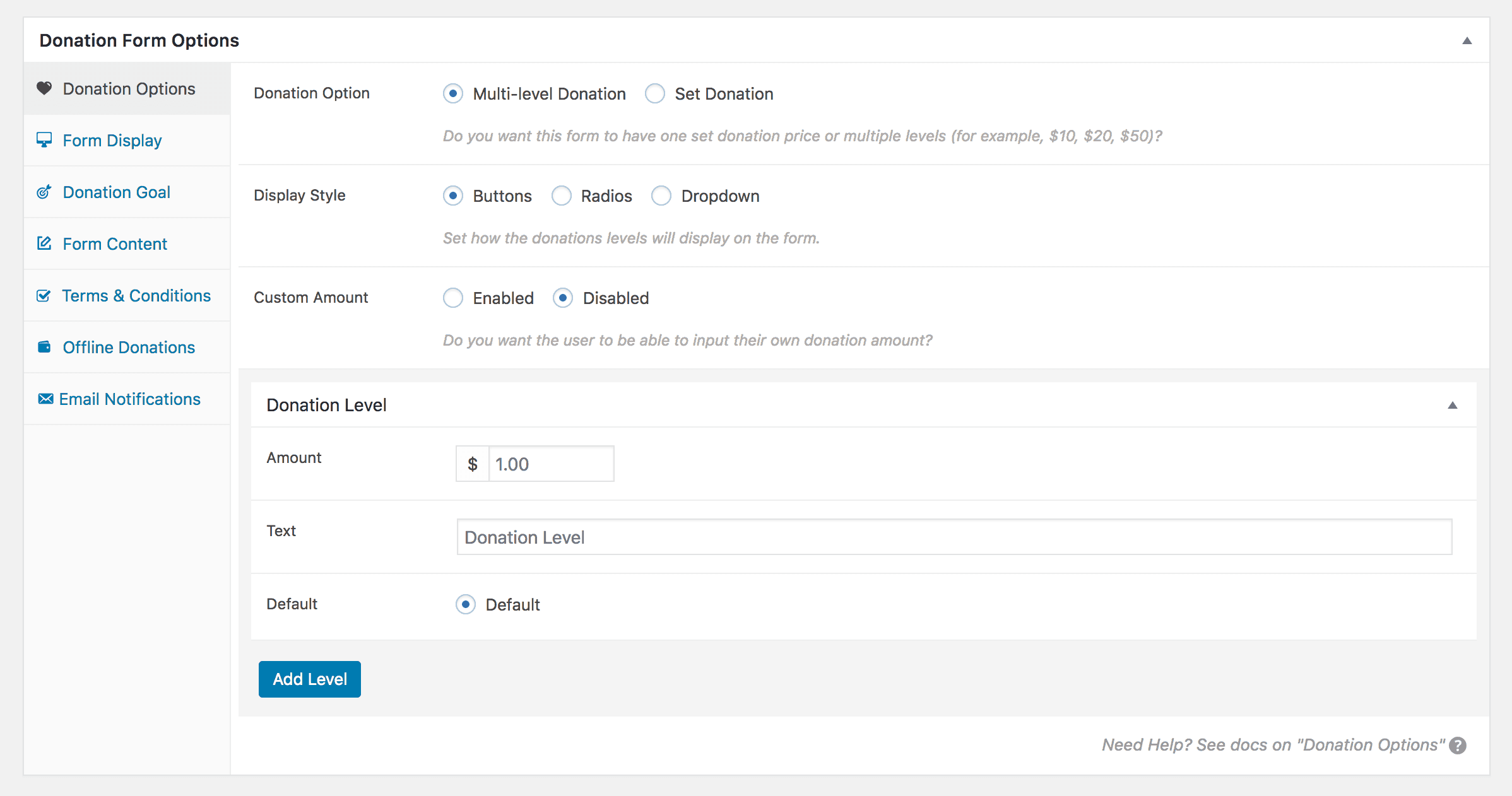Select the Multi-level Donation radio button
This screenshot has height=796, width=1512.
point(453,93)
